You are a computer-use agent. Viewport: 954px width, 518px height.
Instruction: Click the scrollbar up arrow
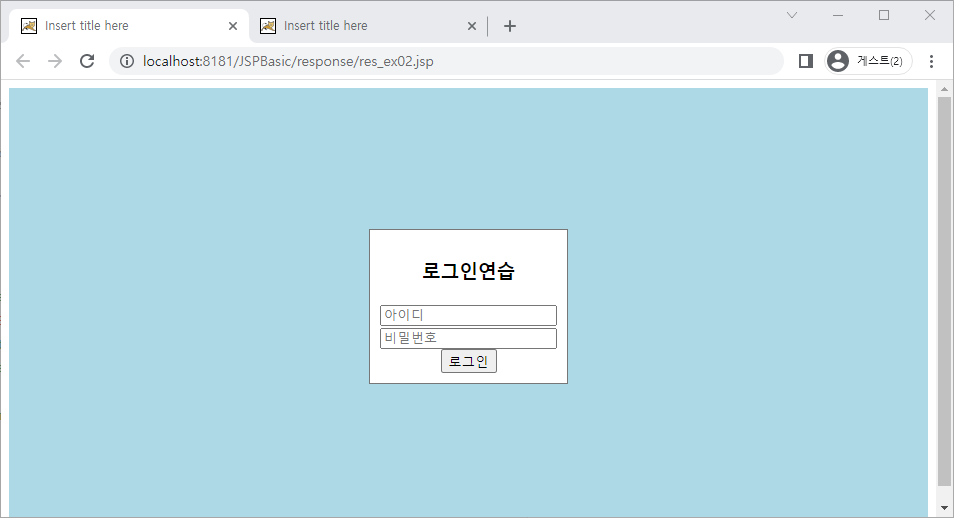(944, 89)
